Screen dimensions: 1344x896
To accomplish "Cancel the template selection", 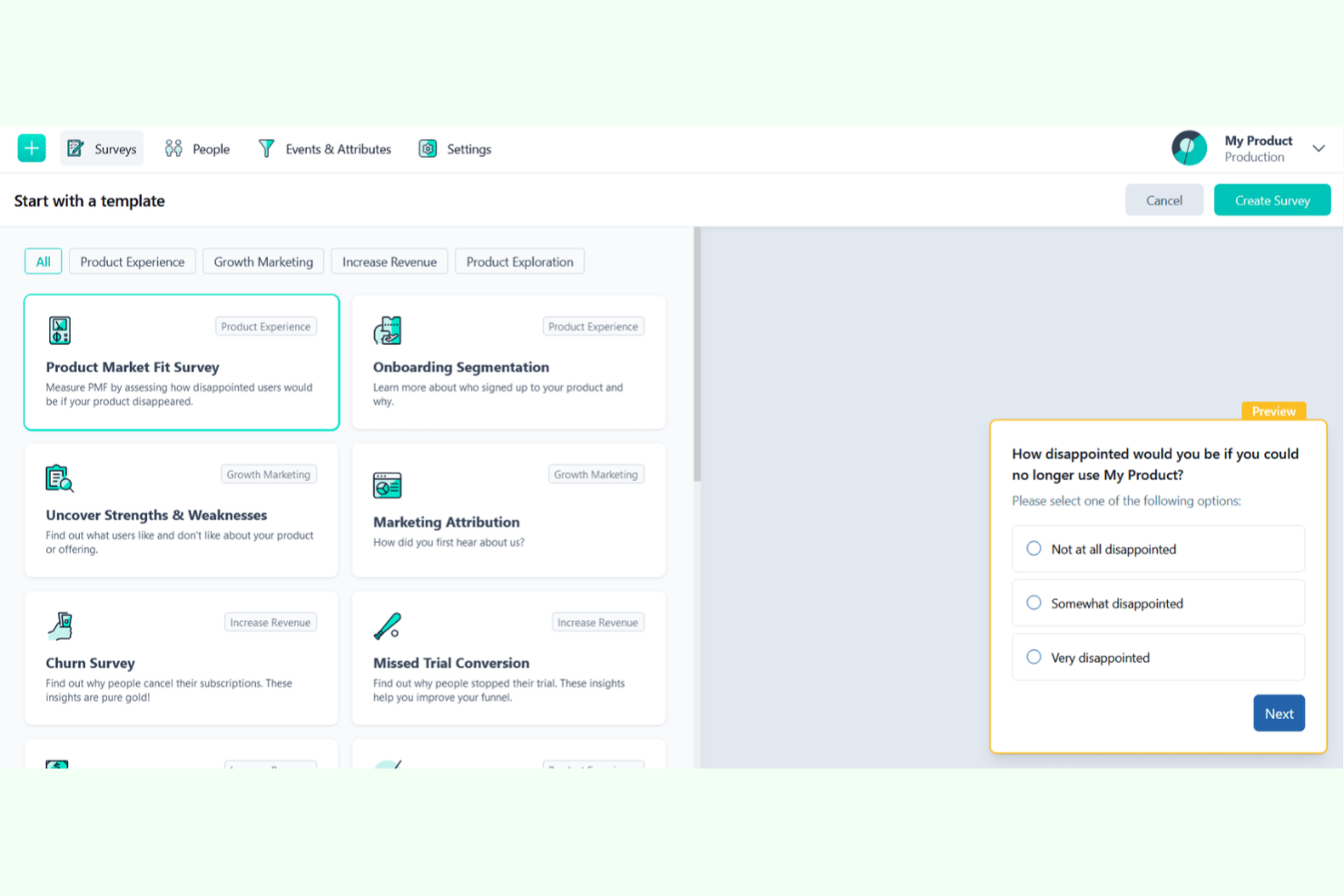I will (x=1163, y=201).
